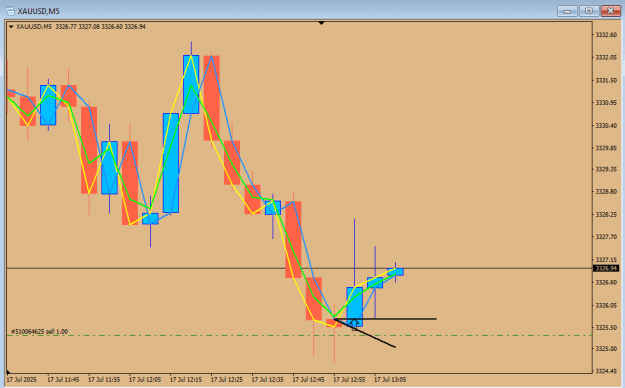625x388 pixels.
Task: Click the 3327.70 price scale label
Action: 606,237
